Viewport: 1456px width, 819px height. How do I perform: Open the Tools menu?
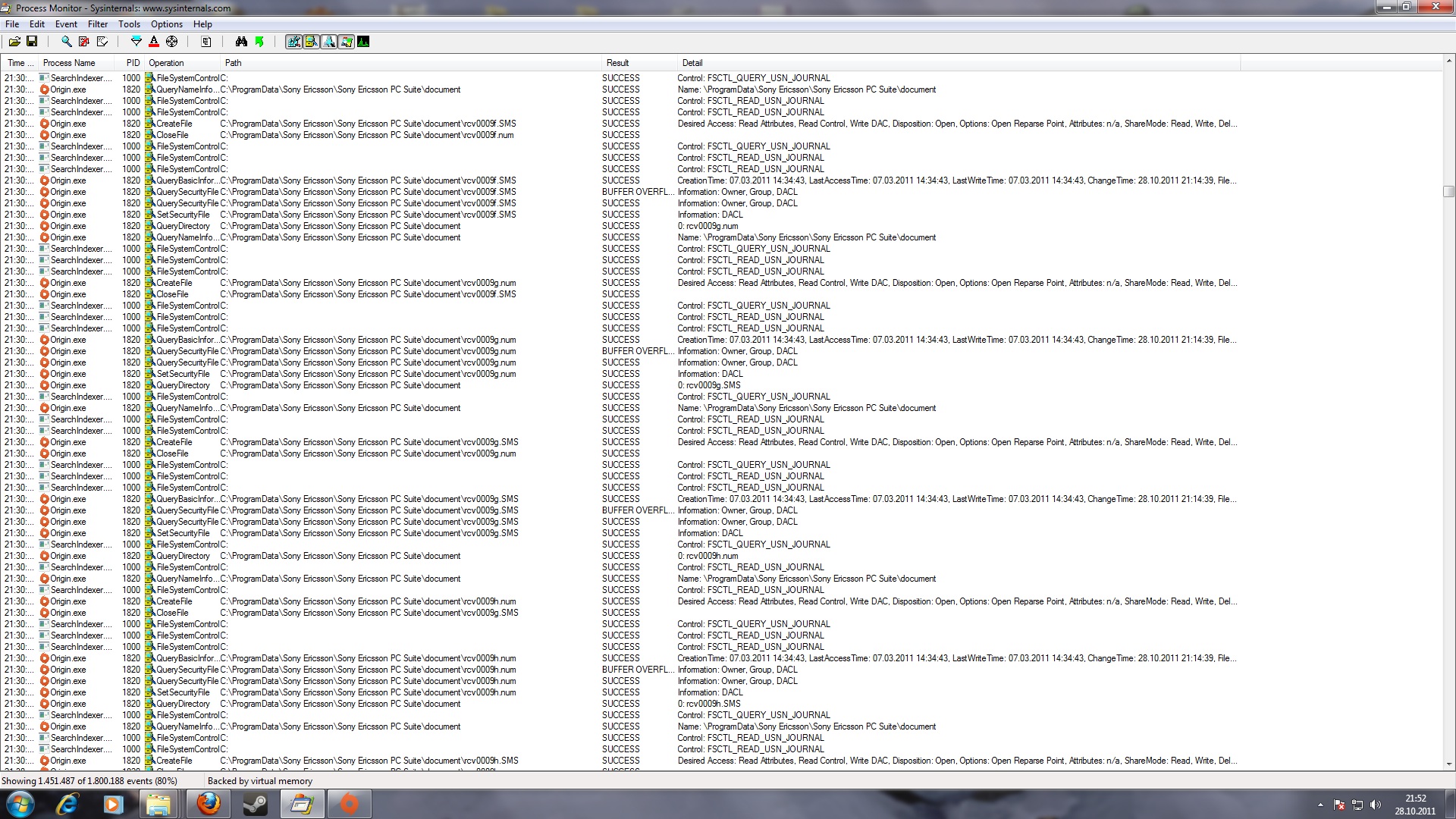[129, 24]
